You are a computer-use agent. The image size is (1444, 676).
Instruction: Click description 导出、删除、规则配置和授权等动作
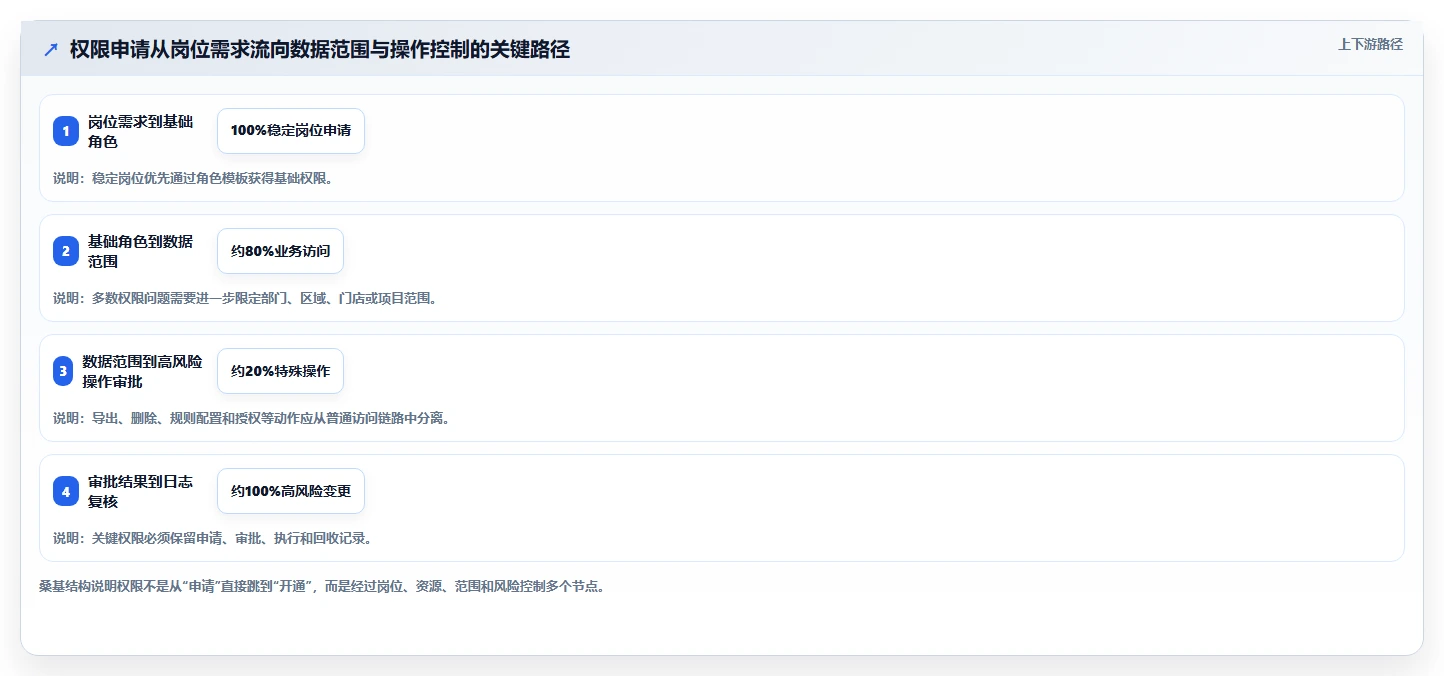point(251,418)
